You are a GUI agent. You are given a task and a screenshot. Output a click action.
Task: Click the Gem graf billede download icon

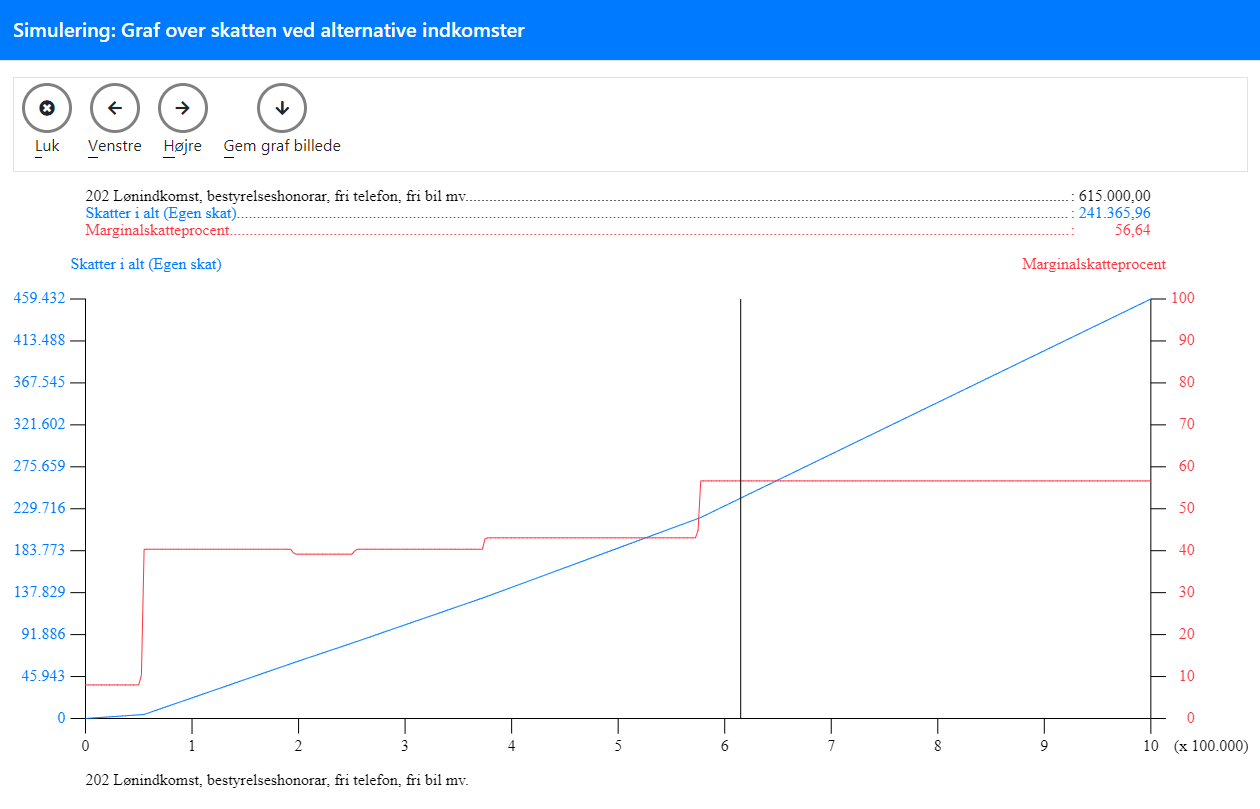pyautogui.click(x=282, y=108)
